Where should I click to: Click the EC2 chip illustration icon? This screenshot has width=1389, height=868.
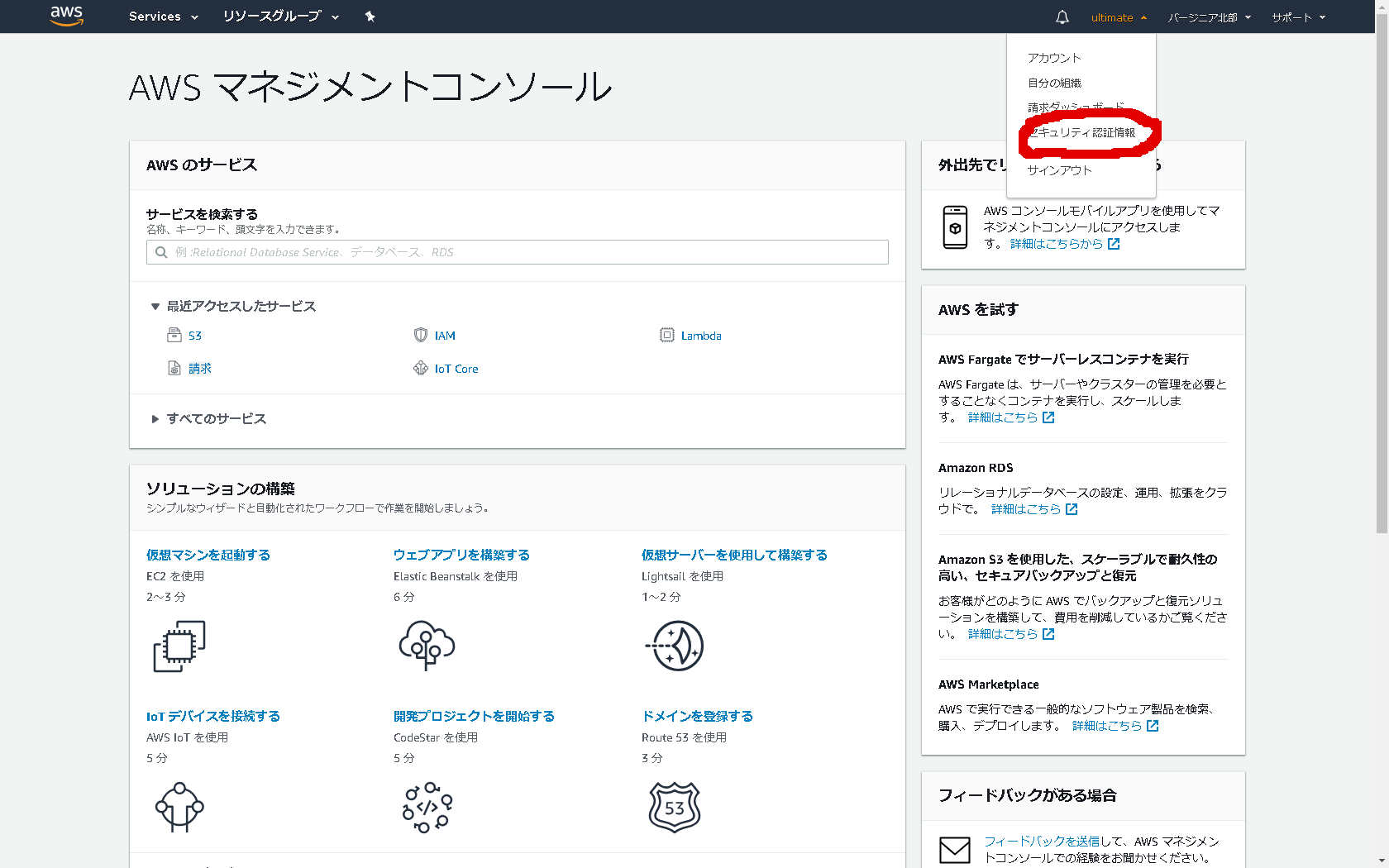pyautogui.click(x=179, y=646)
